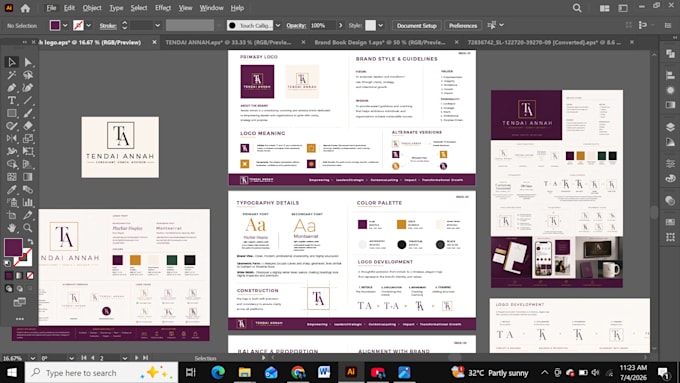Select the Selection tool arrow

[x=12, y=62]
